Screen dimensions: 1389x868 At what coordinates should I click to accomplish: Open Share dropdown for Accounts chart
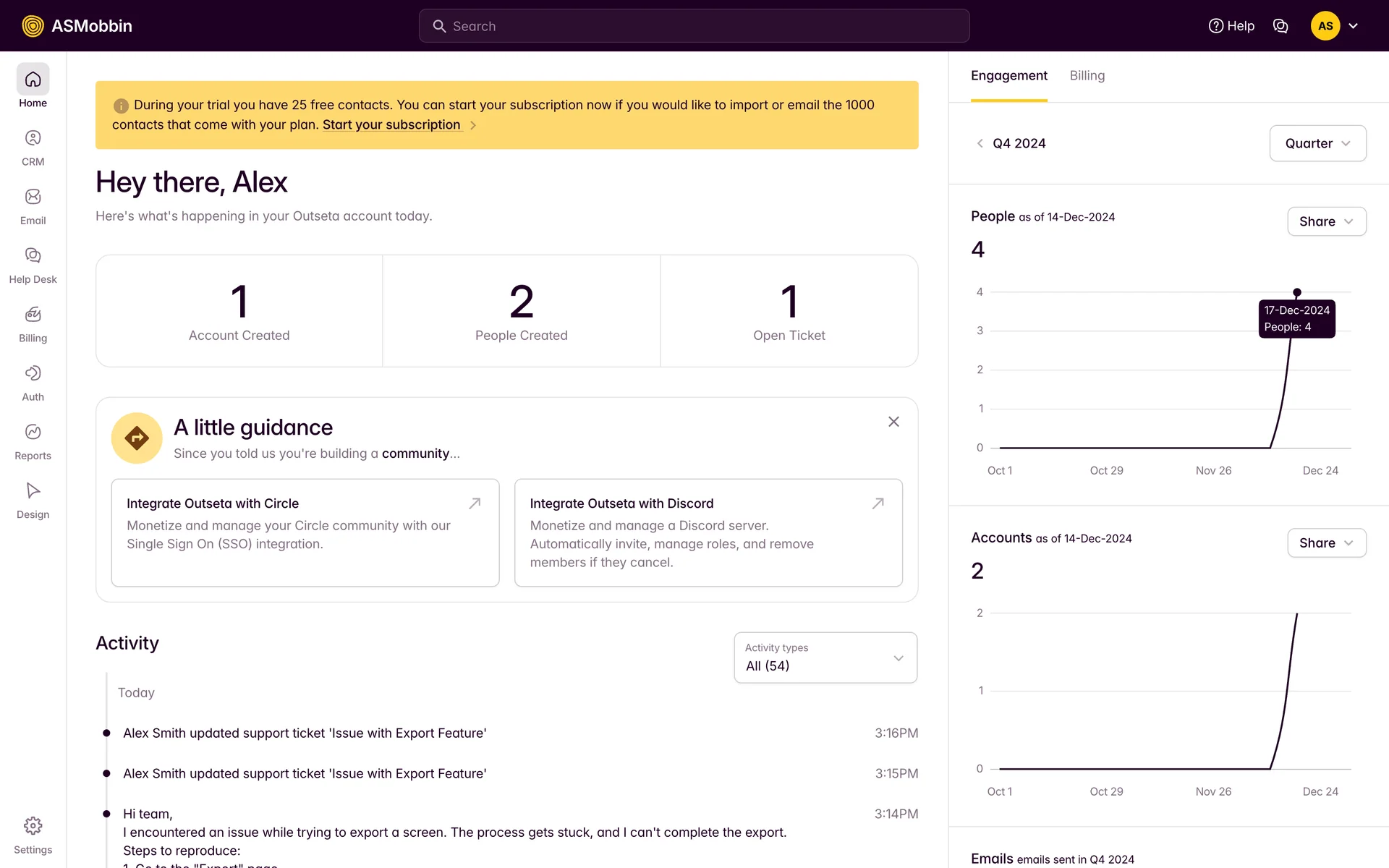(1325, 543)
